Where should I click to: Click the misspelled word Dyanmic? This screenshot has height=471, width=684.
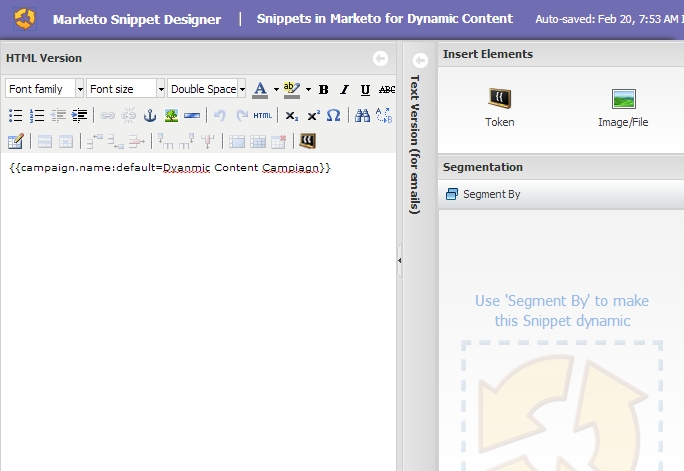(186, 168)
